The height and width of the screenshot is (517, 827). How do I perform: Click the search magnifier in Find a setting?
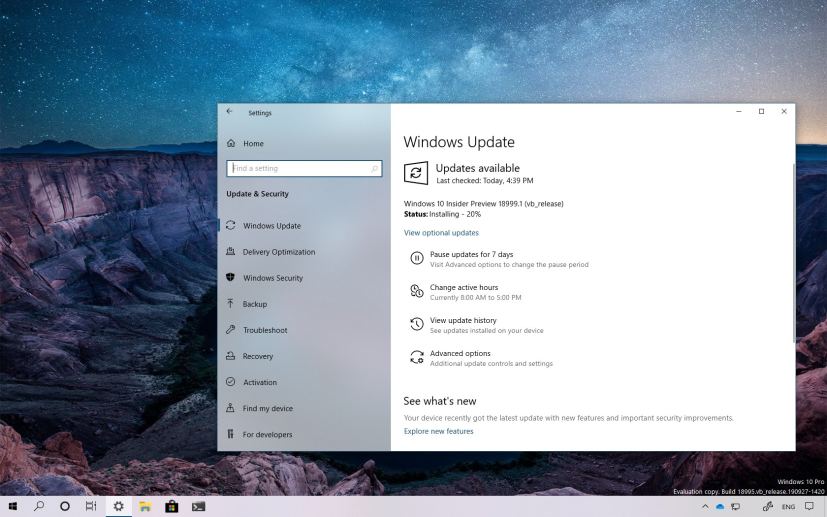click(x=374, y=169)
